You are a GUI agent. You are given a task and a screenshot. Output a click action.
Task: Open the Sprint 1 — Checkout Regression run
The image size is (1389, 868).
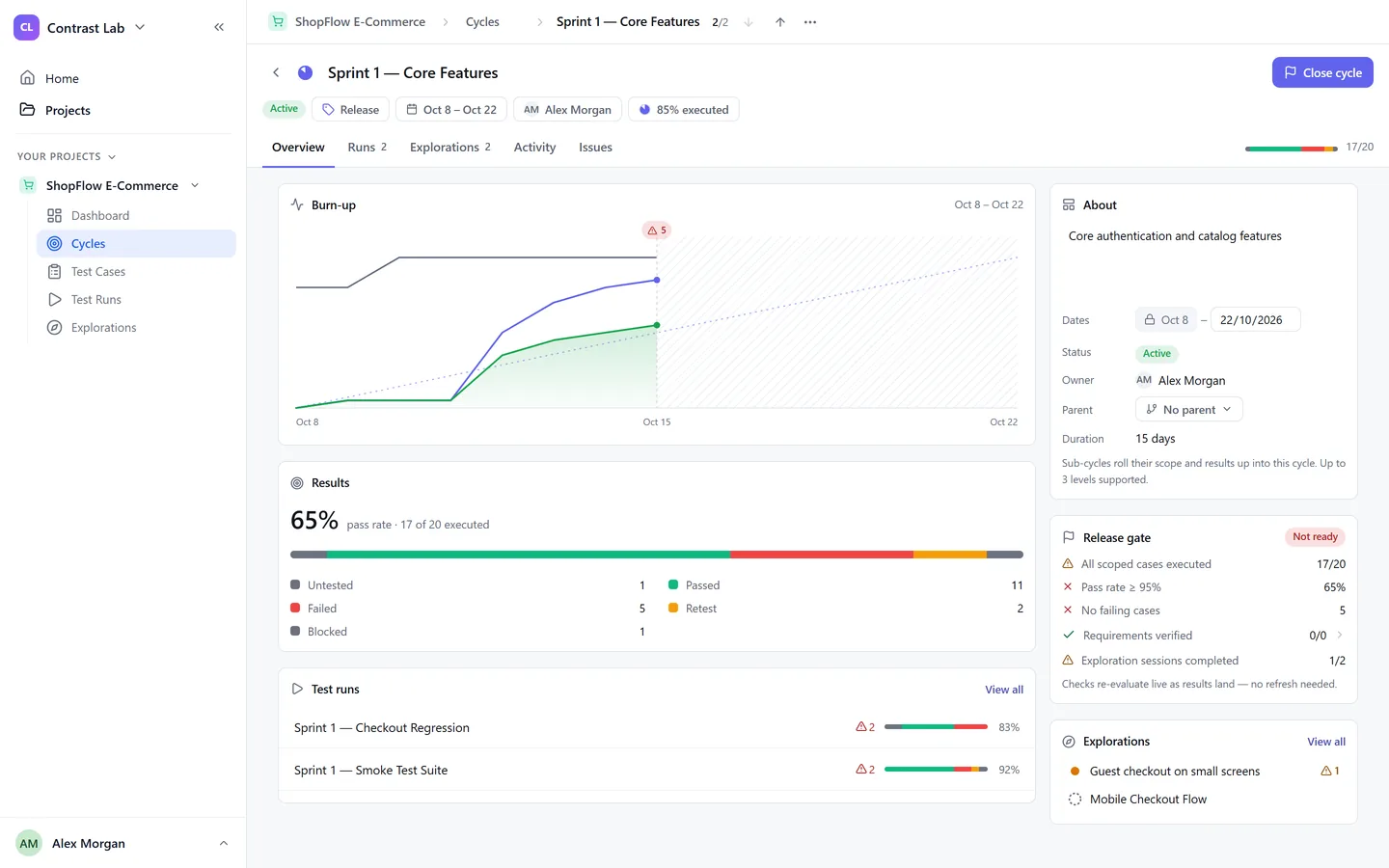pos(657,727)
